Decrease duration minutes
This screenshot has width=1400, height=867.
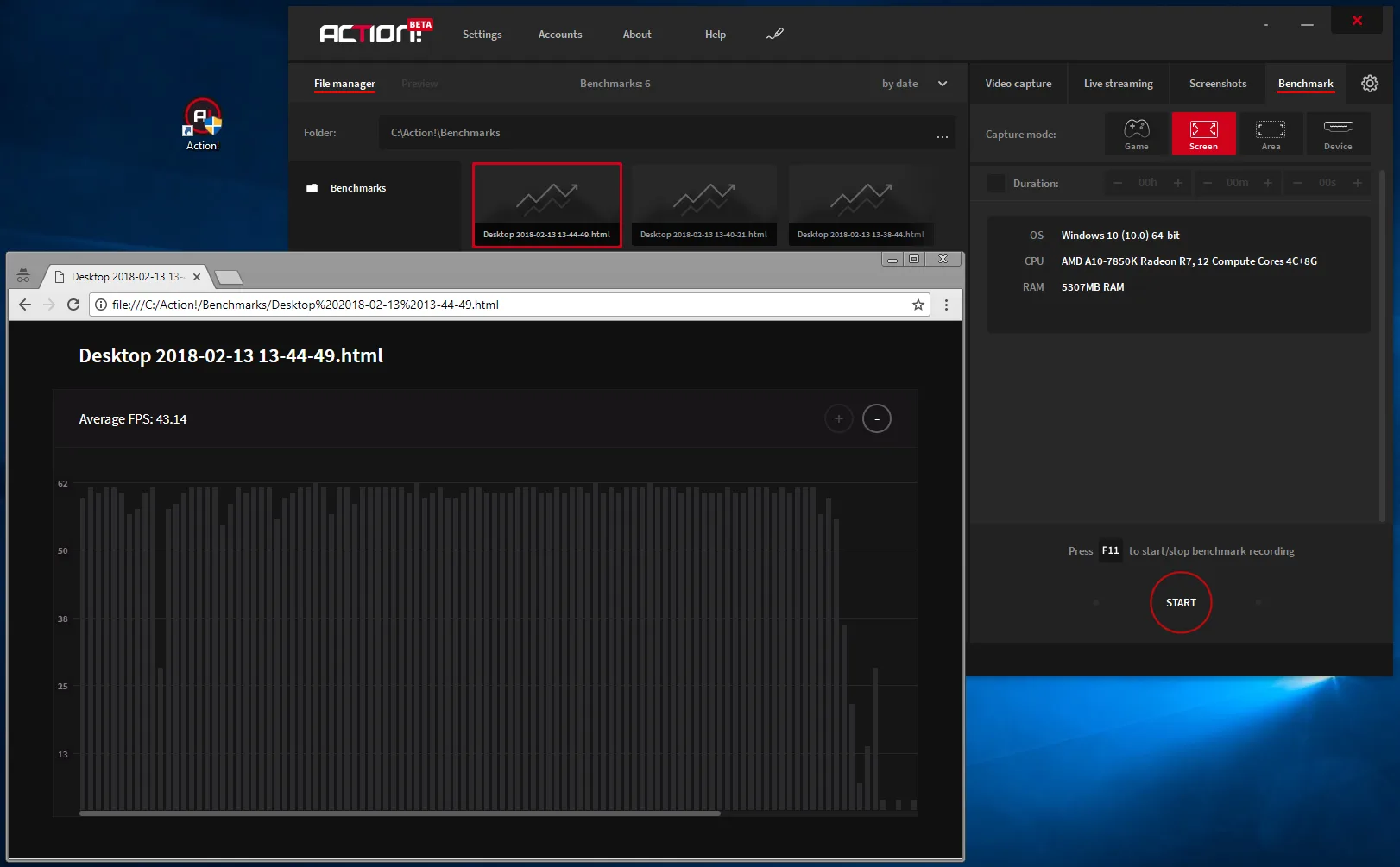coord(1208,183)
